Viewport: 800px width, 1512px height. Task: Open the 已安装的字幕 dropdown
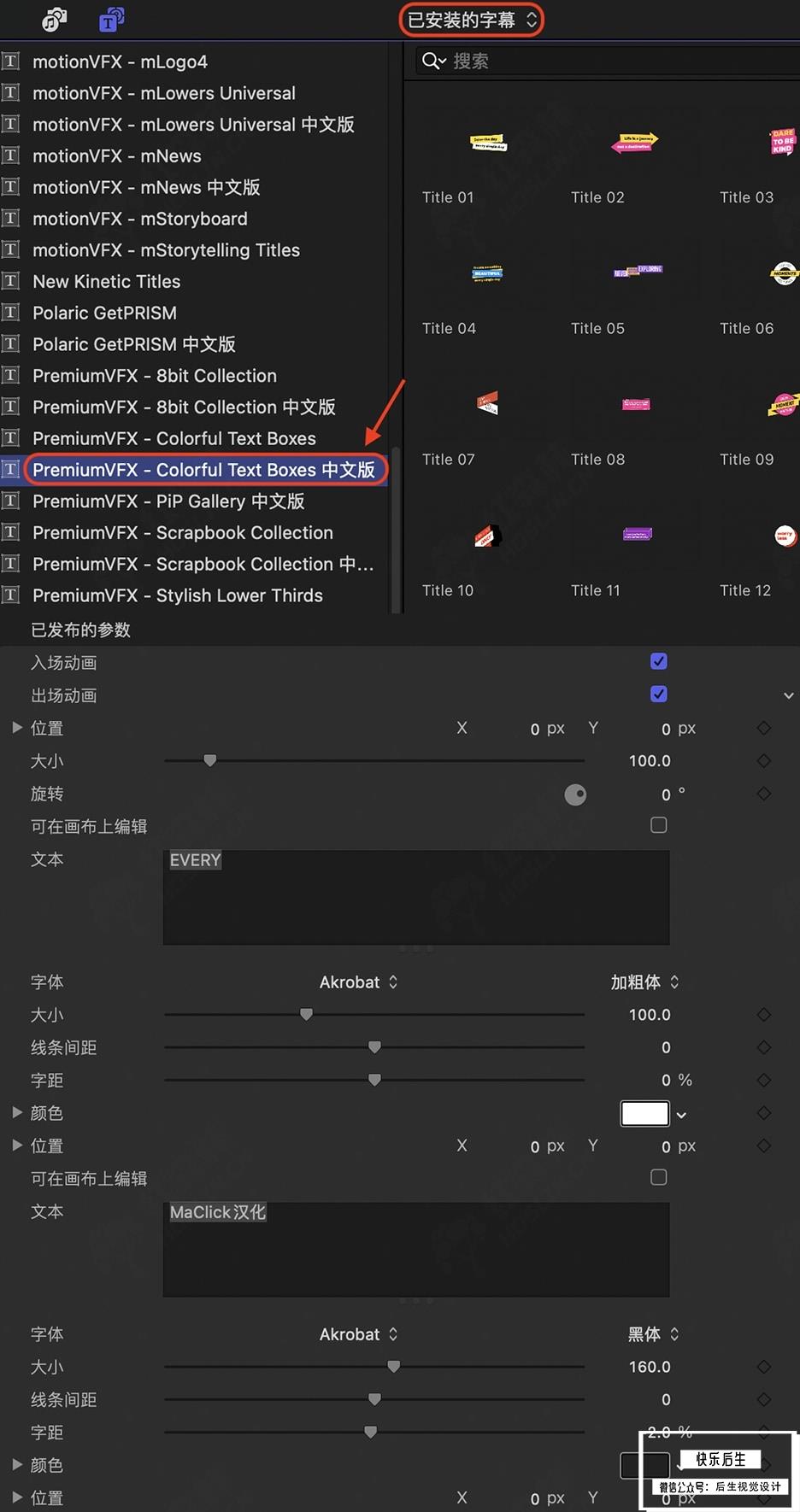(x=472, y=20)
